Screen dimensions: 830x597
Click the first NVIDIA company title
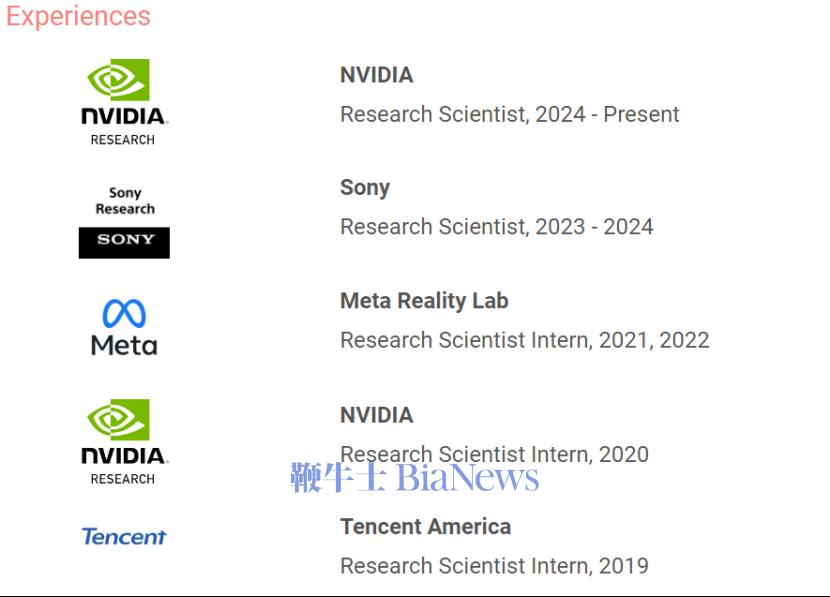pyautogui.click(x=376, y=75)
